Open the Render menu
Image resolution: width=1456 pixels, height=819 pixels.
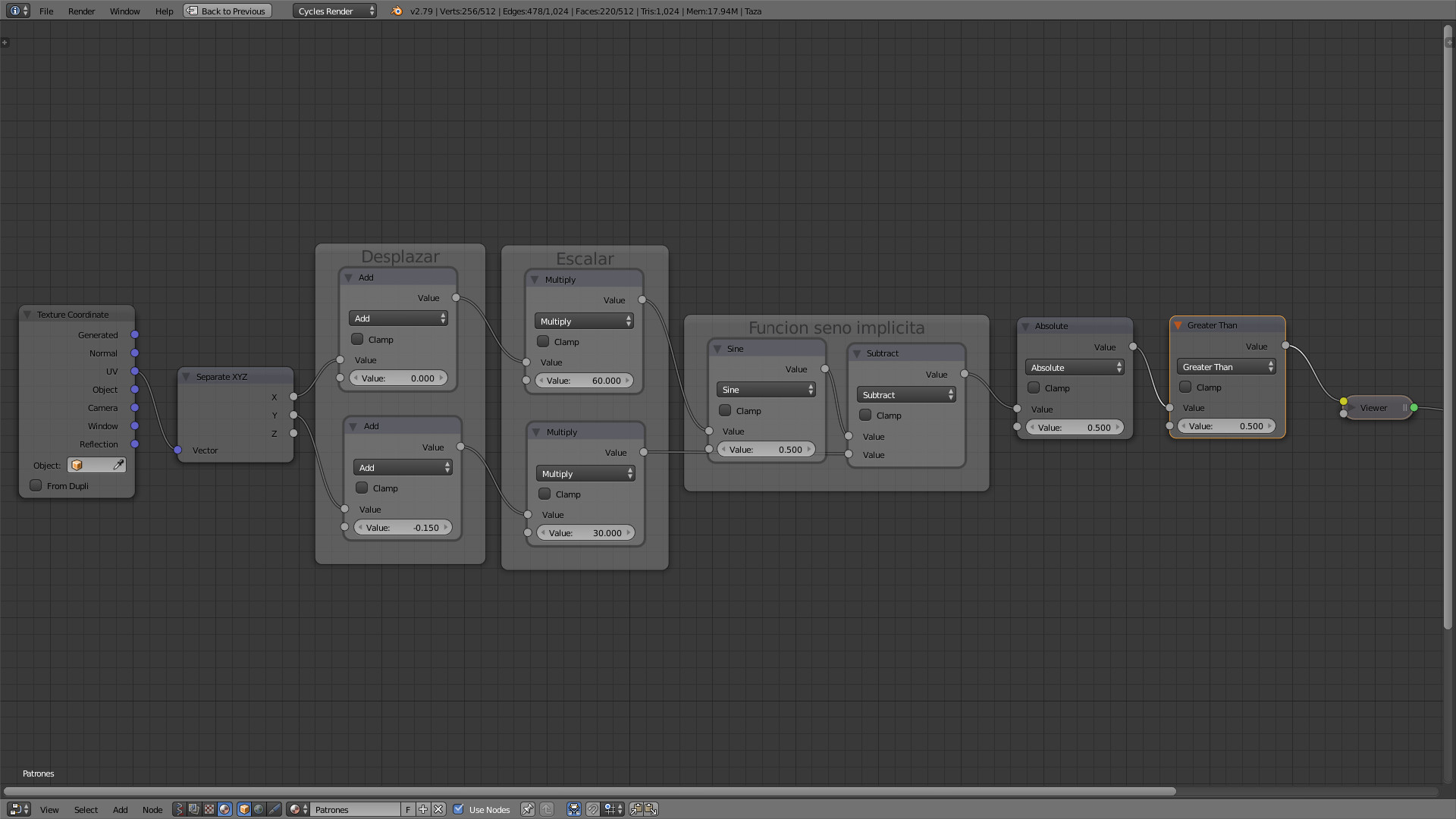click(81, 11)
